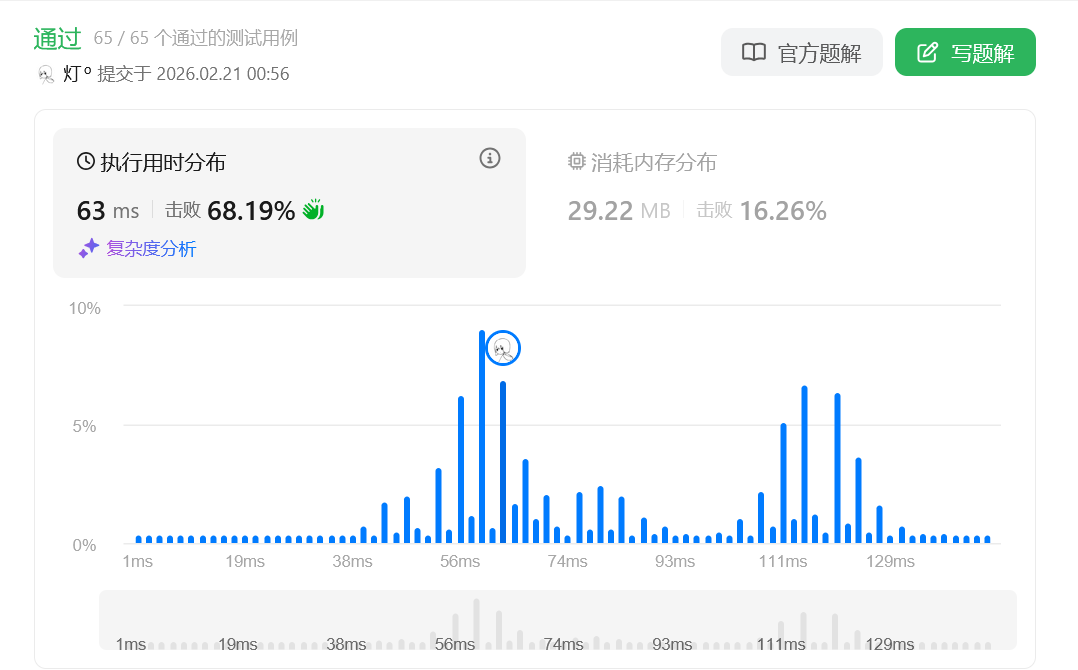Switch to the 执行用时分布 tab
Viewport: 1078px width, 670px height.
[x=169, y=162]
